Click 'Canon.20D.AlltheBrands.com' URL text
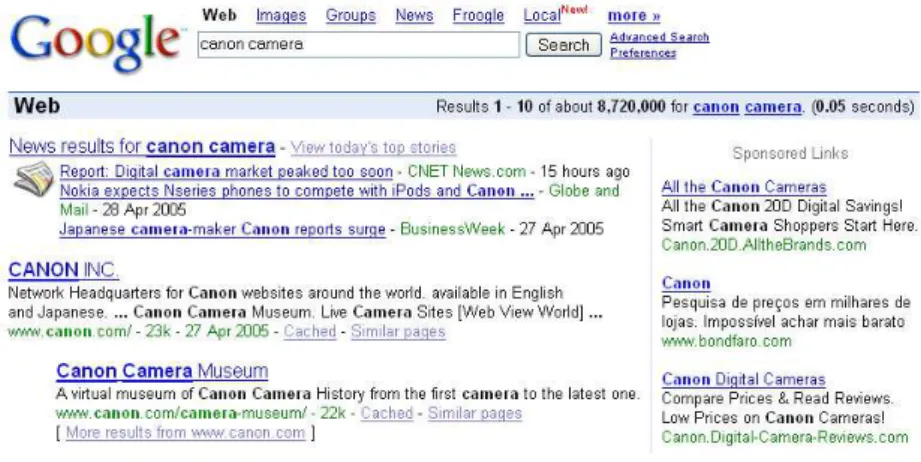 coord(764,245)
